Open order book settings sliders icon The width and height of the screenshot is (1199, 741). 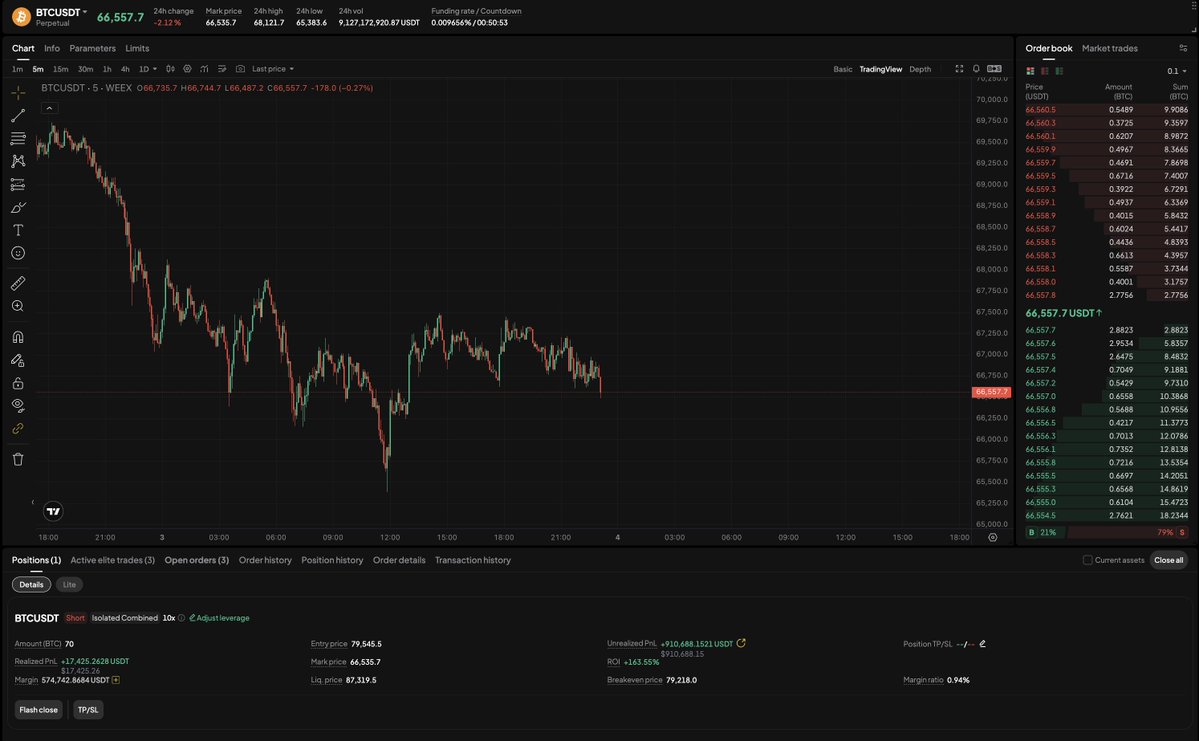point(1183,48)
